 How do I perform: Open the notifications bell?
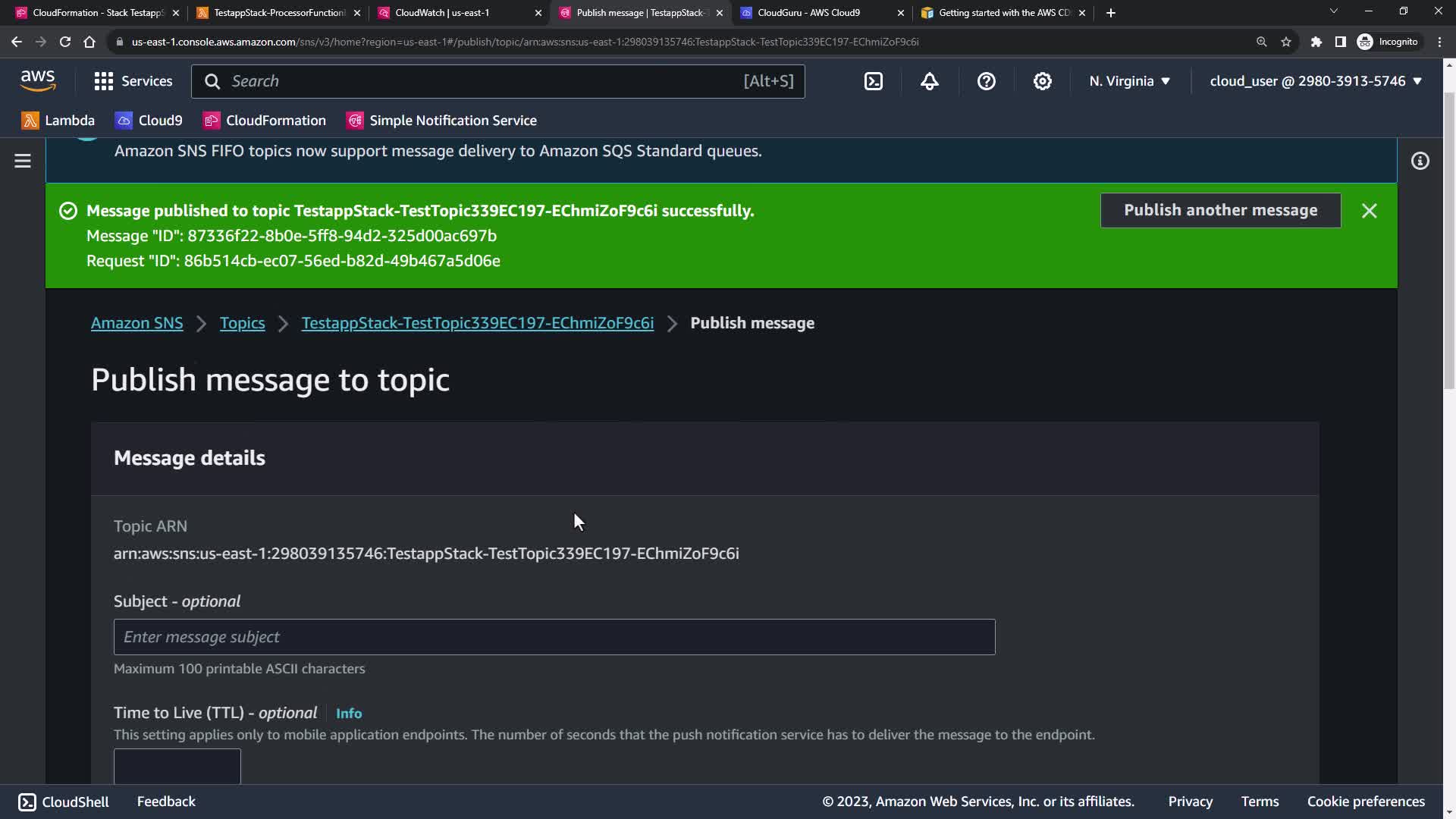tap(930, 81)
